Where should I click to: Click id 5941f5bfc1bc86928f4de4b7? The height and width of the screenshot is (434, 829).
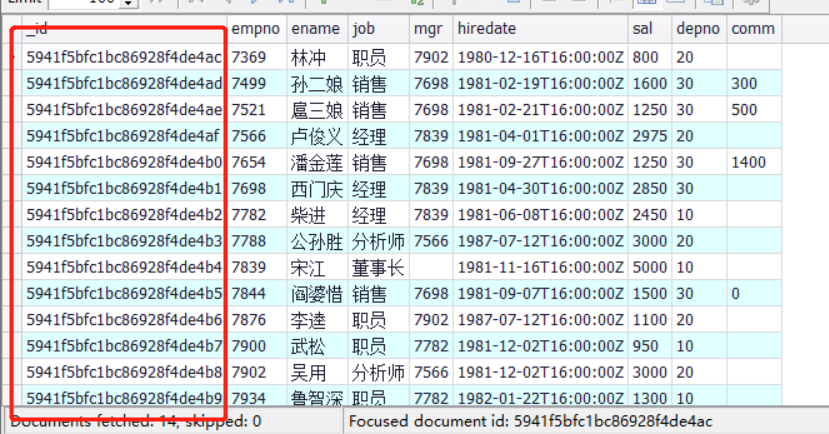(x=124, y=346)
